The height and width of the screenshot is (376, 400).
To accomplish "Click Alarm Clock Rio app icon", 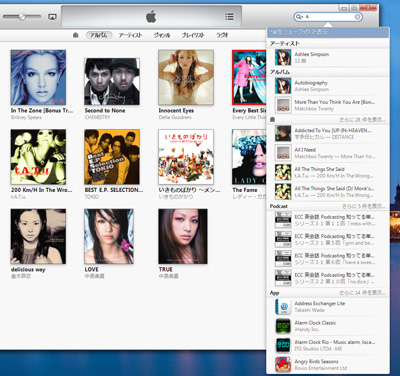I will pos(283,345).
